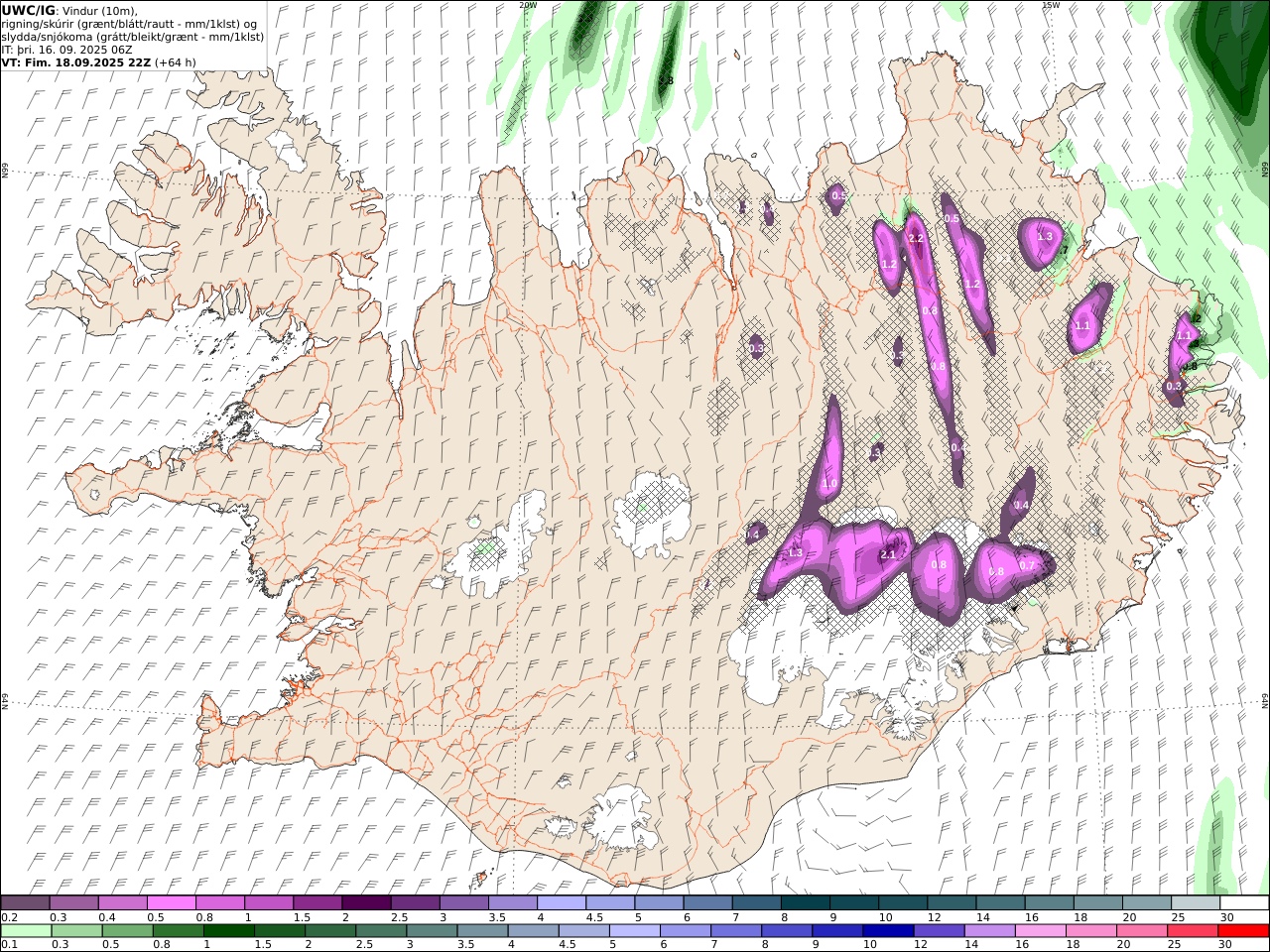Select the 'rigning/skúrir' description line
1270x952 pixels.
click(130, 24)
